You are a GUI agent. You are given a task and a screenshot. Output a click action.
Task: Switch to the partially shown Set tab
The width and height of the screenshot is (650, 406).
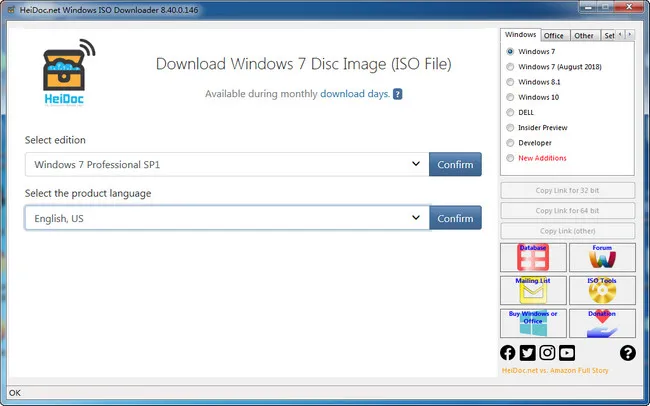pos(609,36)
